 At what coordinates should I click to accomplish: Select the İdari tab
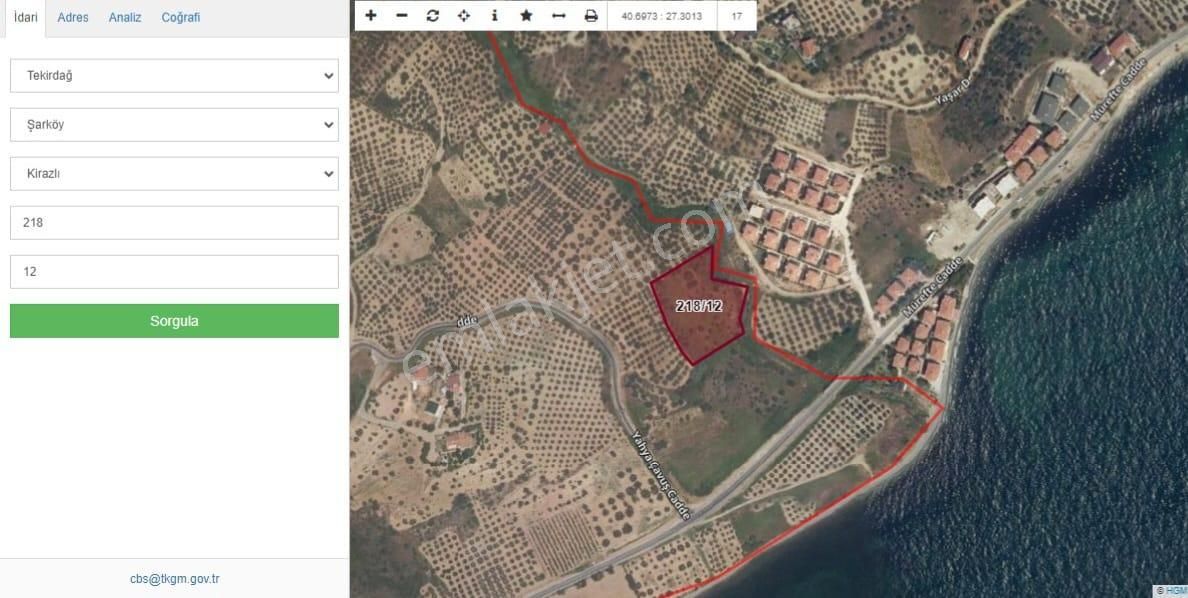[26, 17]
